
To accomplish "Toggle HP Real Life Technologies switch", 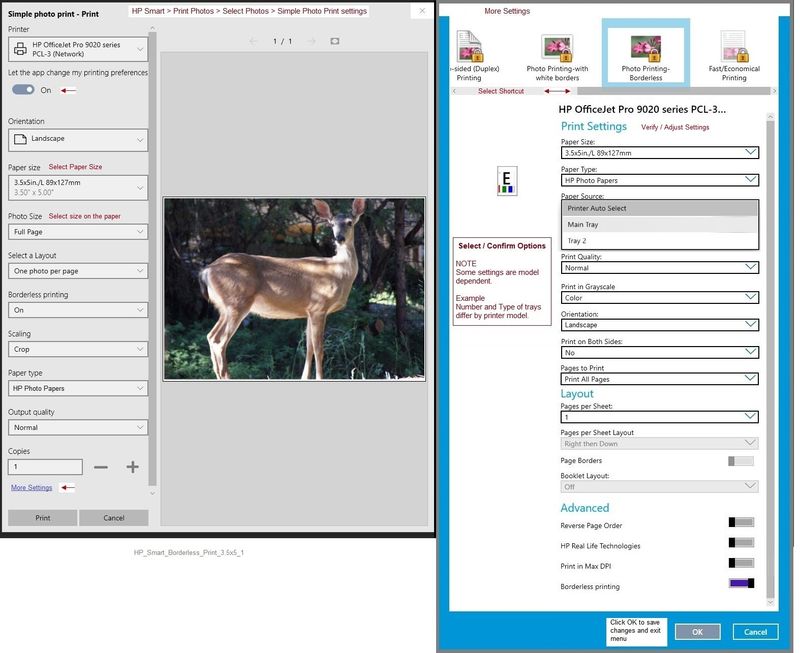I will pos(741,542).
